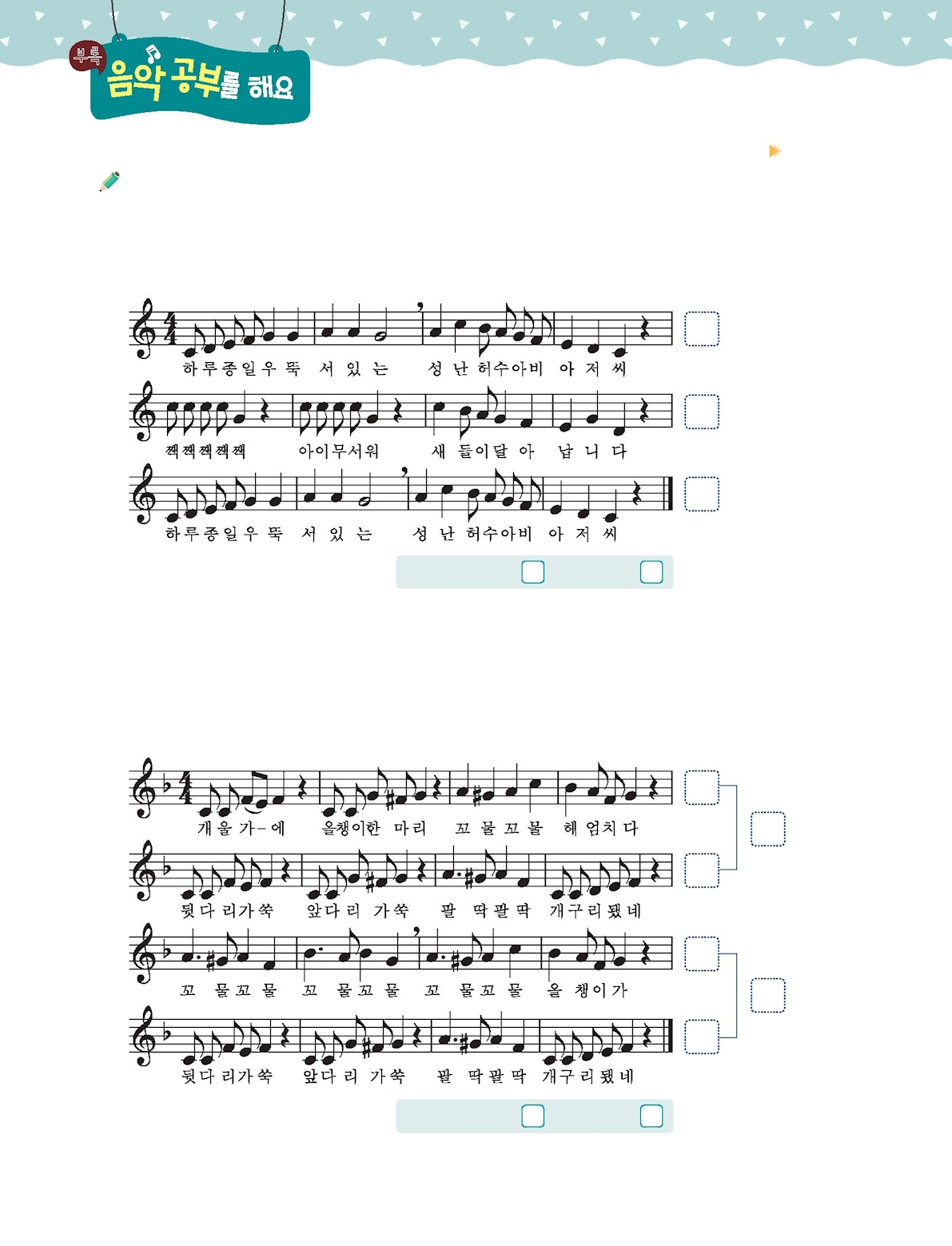Image resolution: width=952 pixels, height=1246 pixels.
Task: Click the lyrics 새들이 달아납니다
Action: coord(529,452)
